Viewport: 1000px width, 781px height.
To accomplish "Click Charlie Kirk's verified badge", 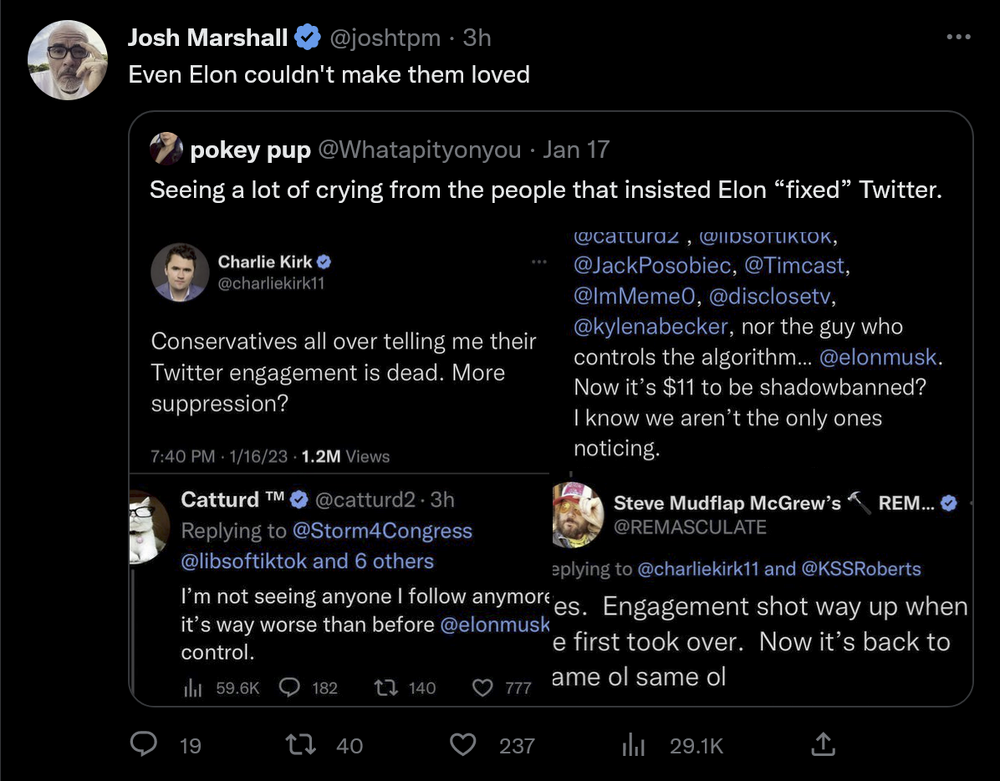I will (324, 262).
